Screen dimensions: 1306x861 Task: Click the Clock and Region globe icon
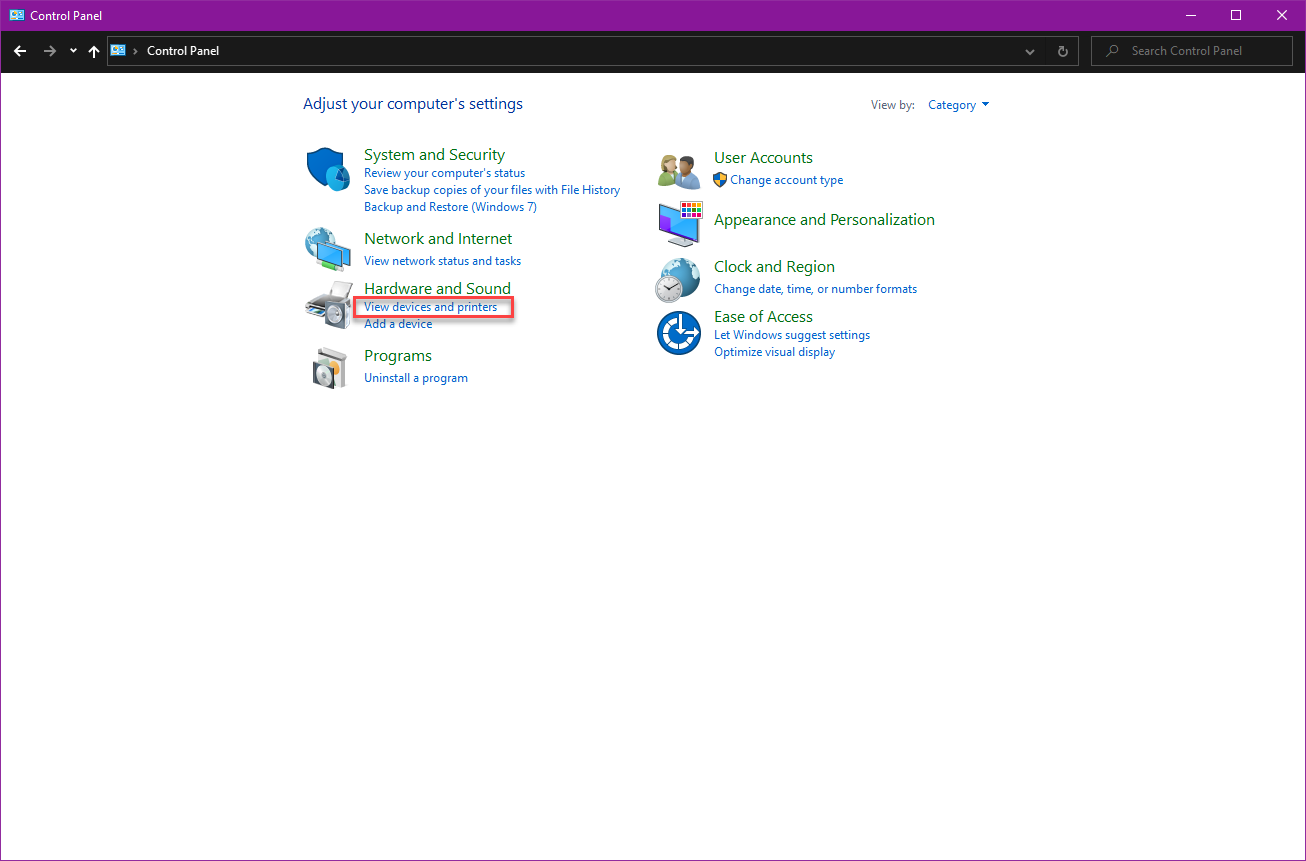point(678,279)
